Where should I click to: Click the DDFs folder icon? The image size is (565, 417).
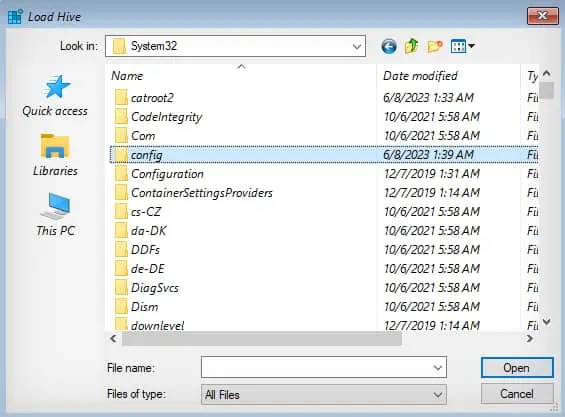pos(121,250)
